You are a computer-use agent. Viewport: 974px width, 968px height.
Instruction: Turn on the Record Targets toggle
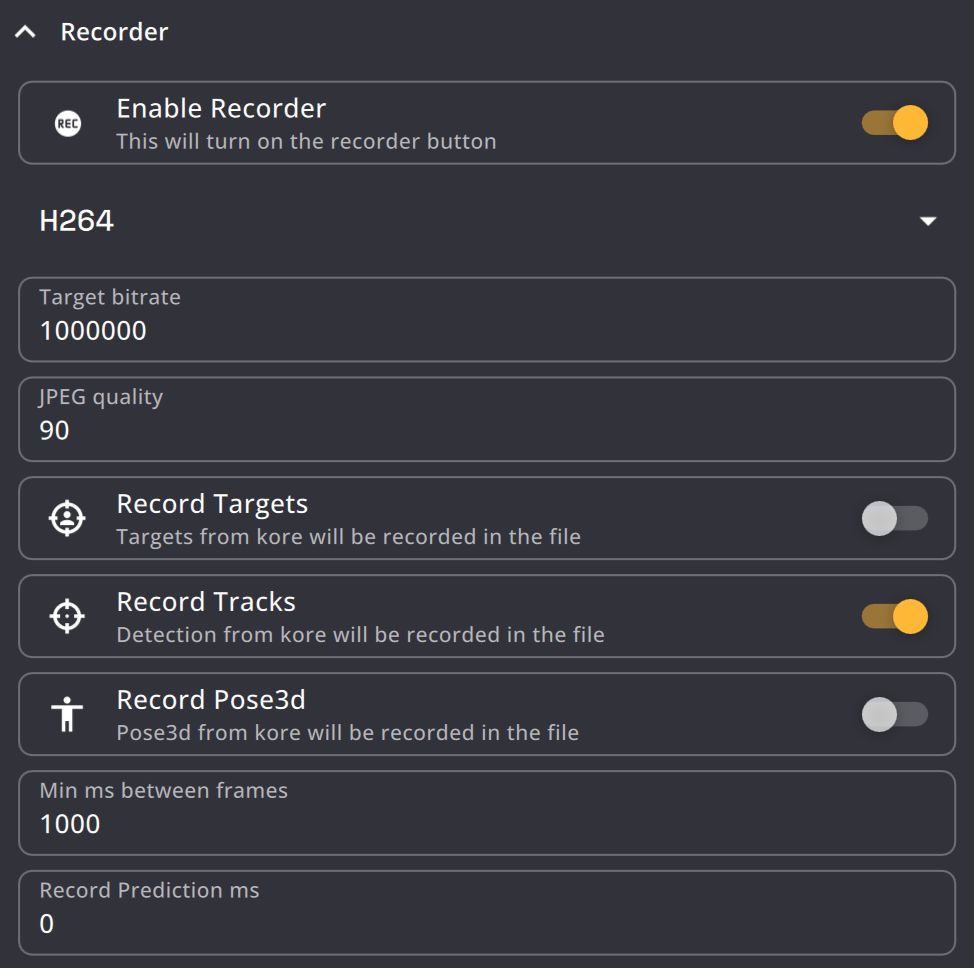[895, 518]
